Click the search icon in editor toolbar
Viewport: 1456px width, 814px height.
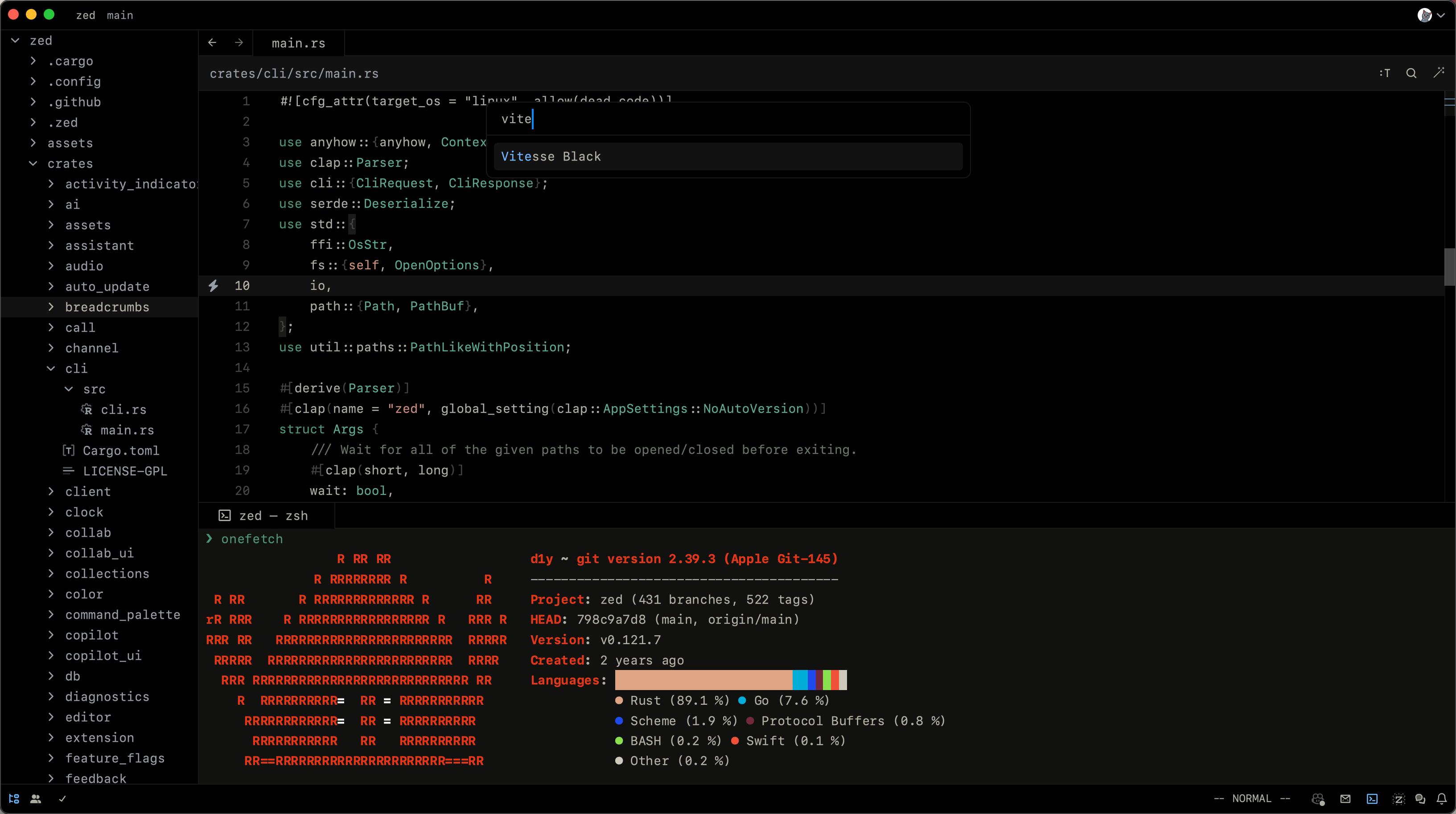coord(1411,74)
